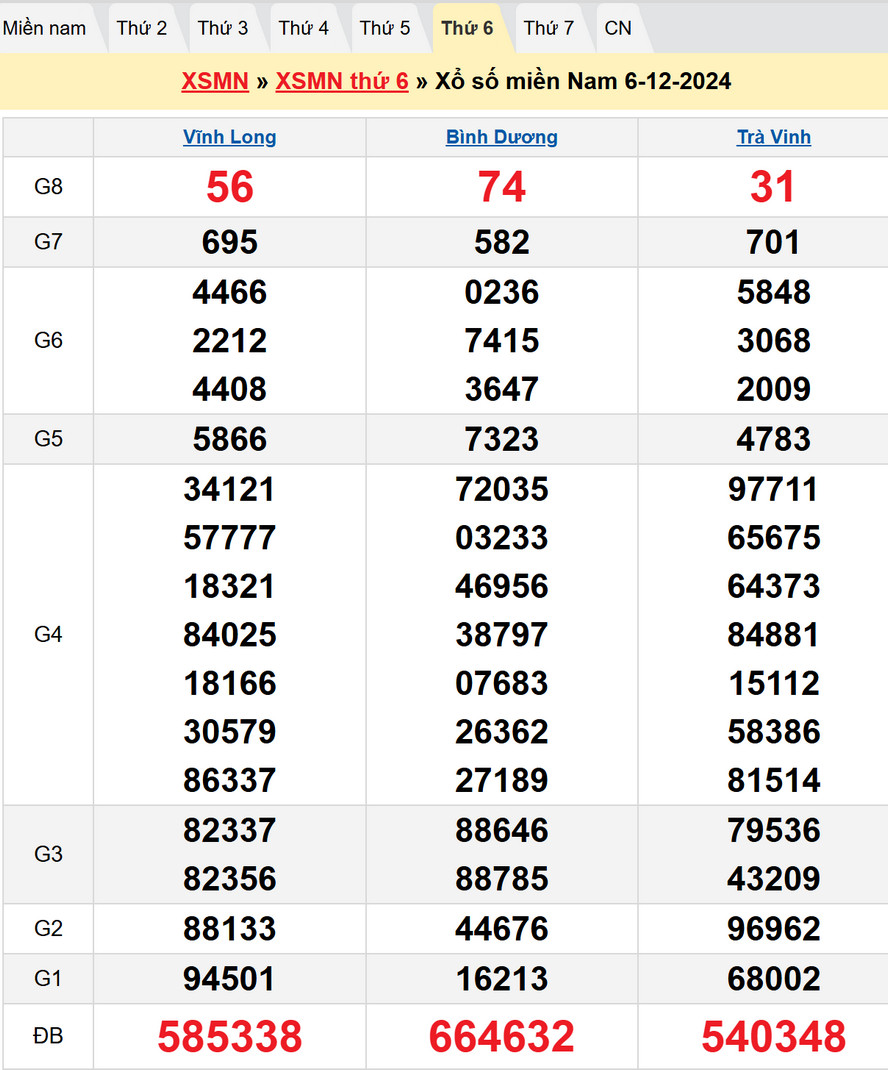The image size is (888, 1070).
Task: Click Bình Dương G8 number 74
Action: (x=501, y=187)
